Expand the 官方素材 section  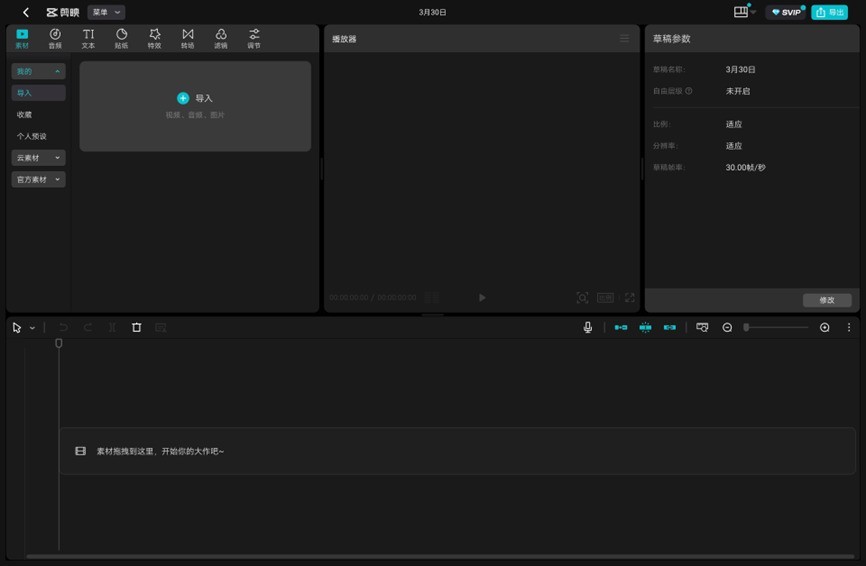coord(38,180)
